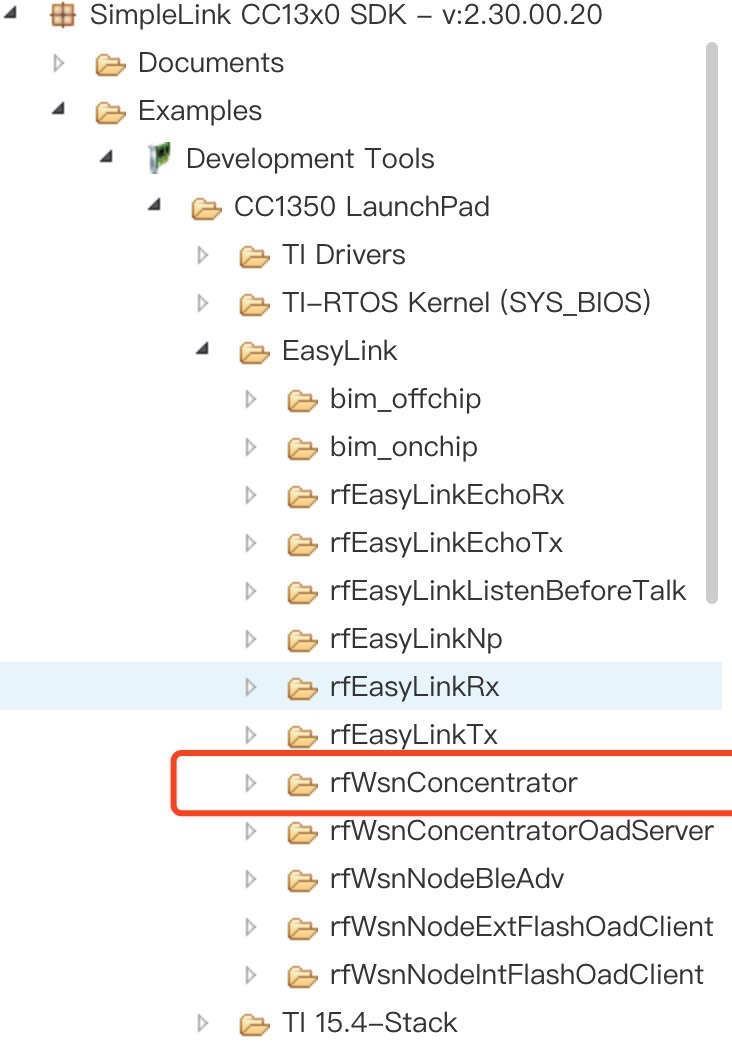The height and width of the screenshot is (1050, 732).
Task: Collapse the SimpleLink CC13x0 SDK tree node
Action: click(11, 14)
